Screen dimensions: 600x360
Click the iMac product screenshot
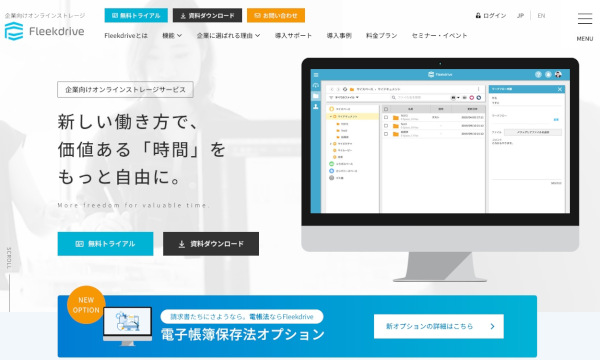pos(440,170)
